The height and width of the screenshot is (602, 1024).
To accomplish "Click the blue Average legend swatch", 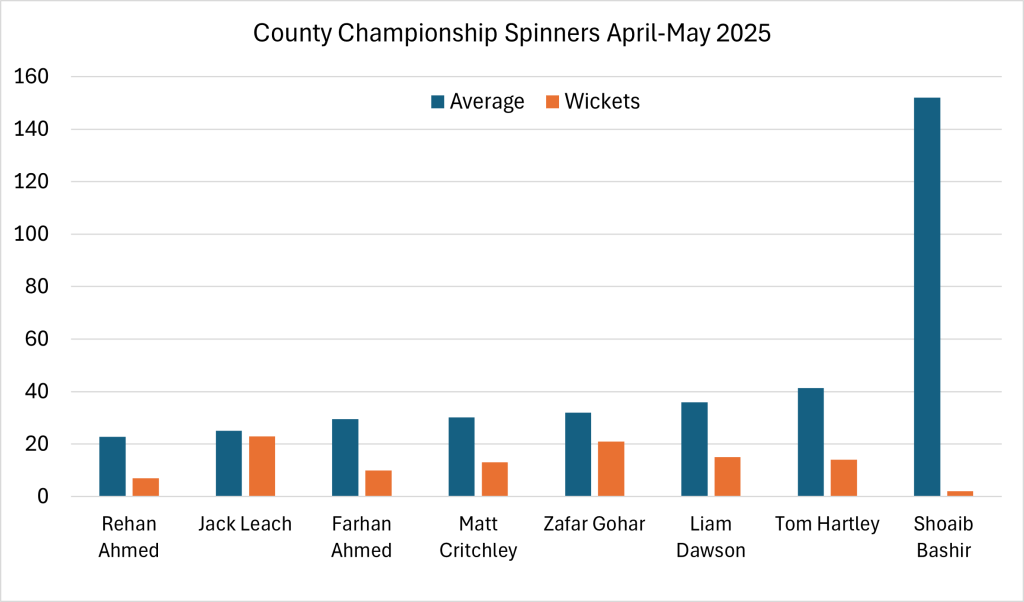I will [437, 102].
